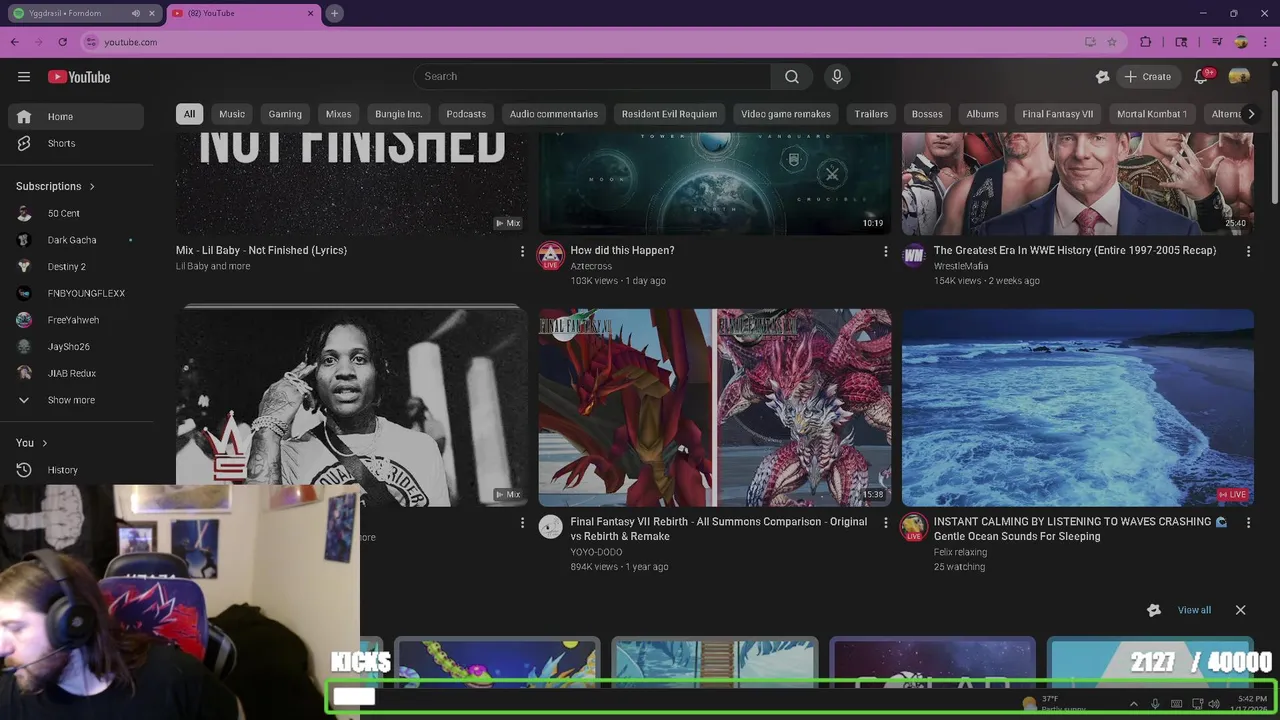Open options for Lil Baby mix
1280x720 pixels.
point(522,251)
